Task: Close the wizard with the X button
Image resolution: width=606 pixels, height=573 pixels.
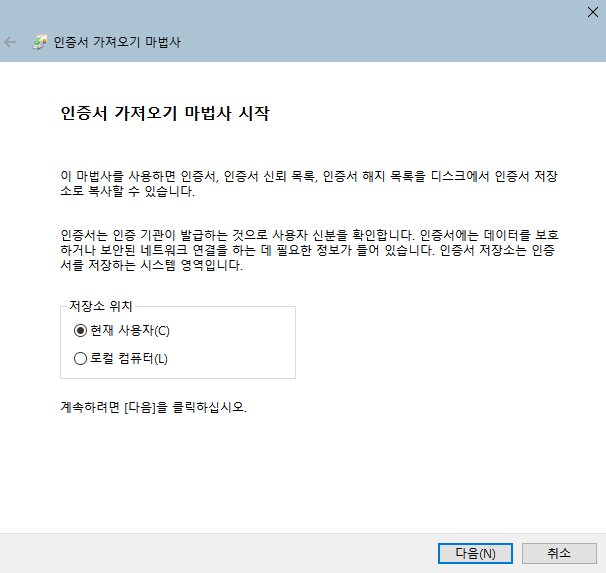Action: pos(592,12)
